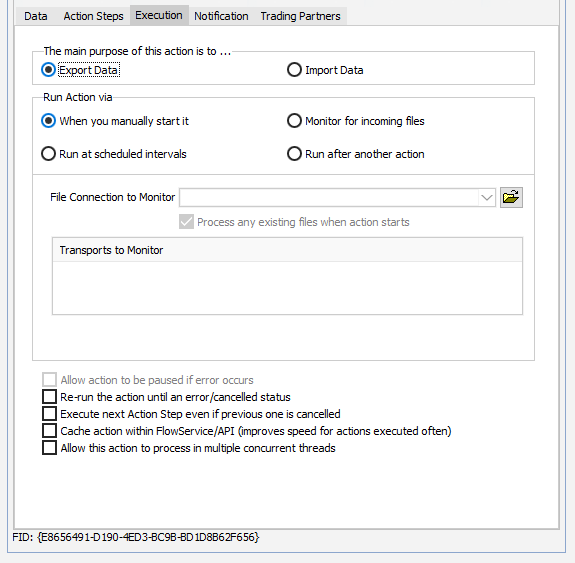The image size is (575, 563).
Task: Click the folder icon beside File Connection
Action: (x=511, y=198)
